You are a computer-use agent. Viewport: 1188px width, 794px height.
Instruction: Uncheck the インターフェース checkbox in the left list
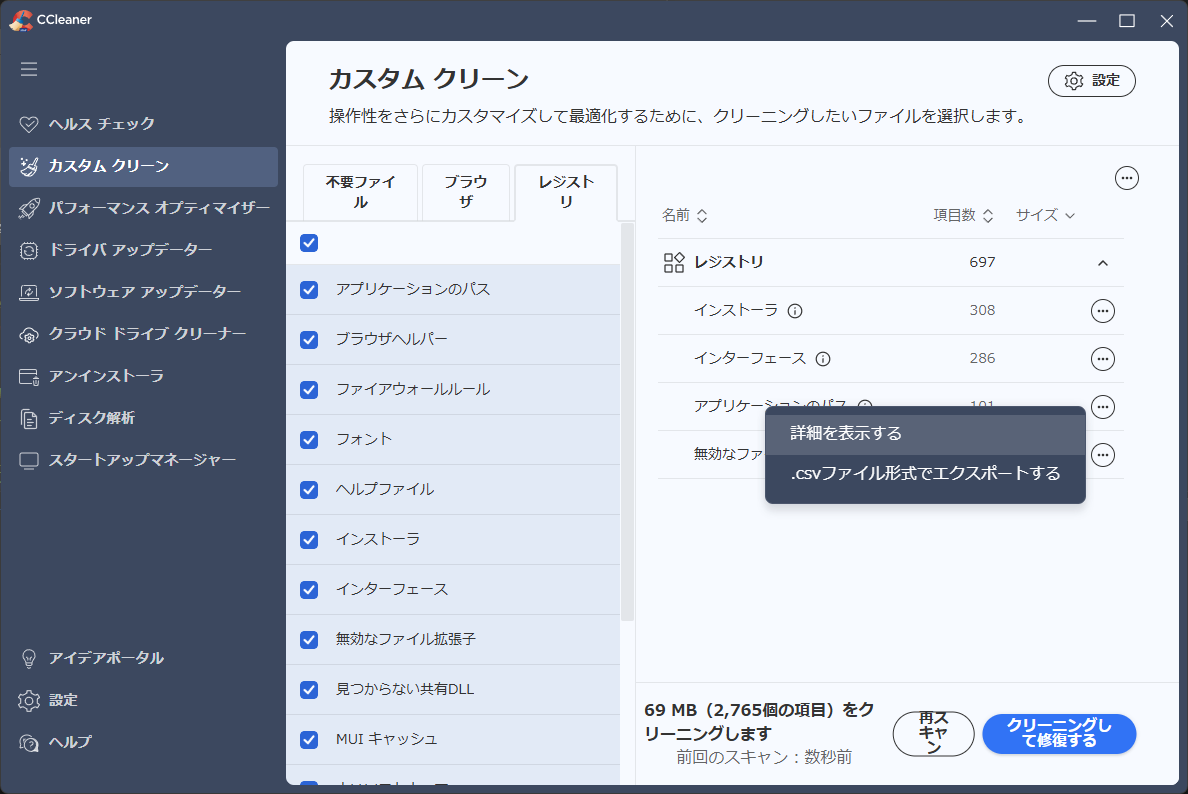309,590
